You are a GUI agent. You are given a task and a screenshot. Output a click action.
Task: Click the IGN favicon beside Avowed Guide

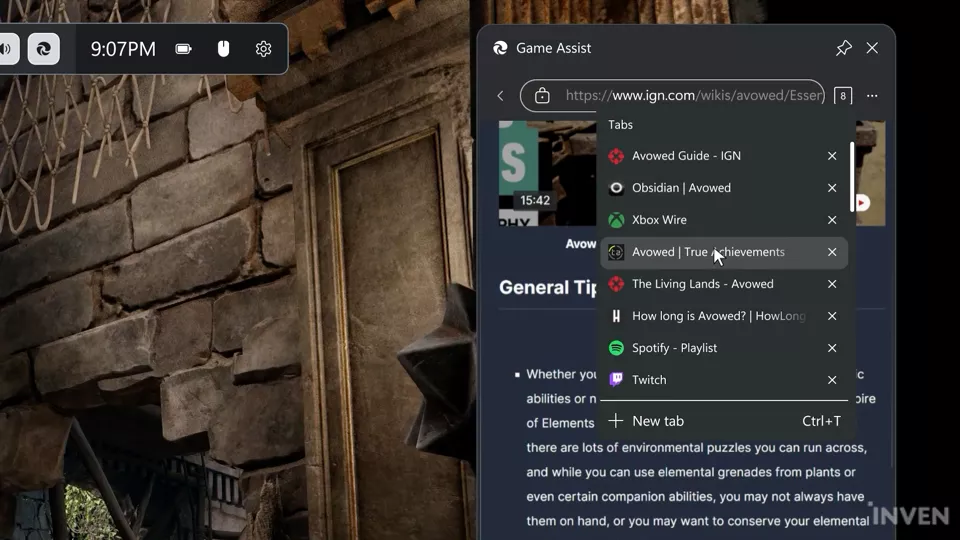616,156
